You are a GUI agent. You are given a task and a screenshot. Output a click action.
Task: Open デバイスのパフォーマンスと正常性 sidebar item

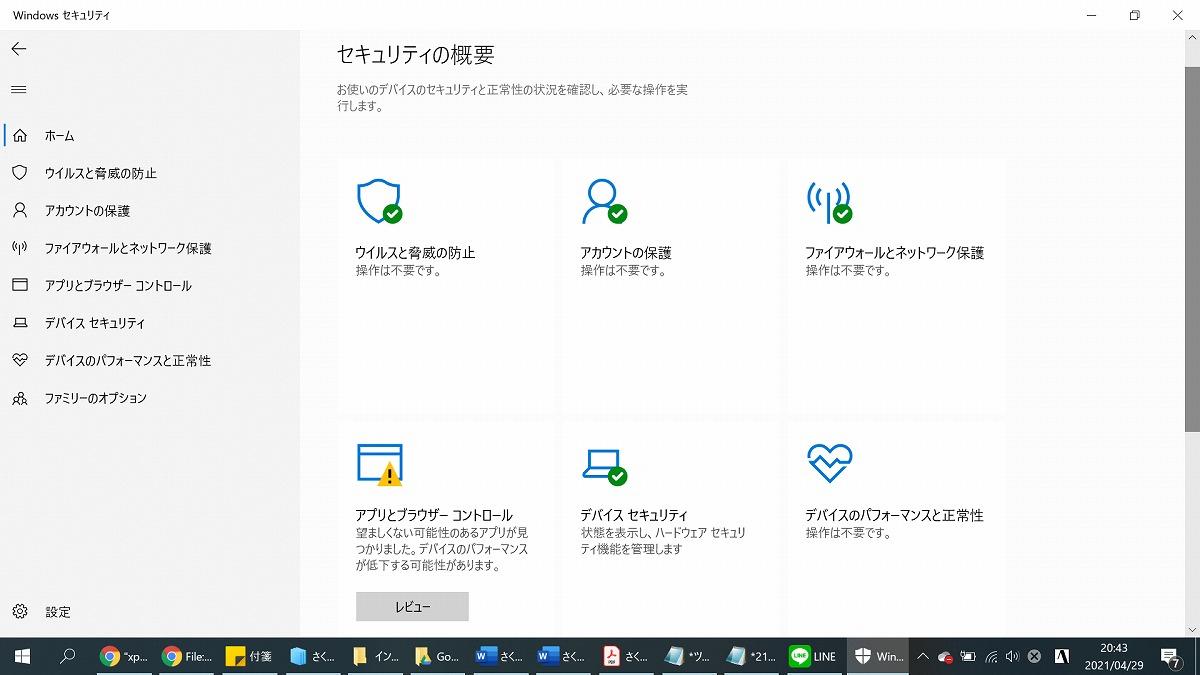tap(130, 361)
